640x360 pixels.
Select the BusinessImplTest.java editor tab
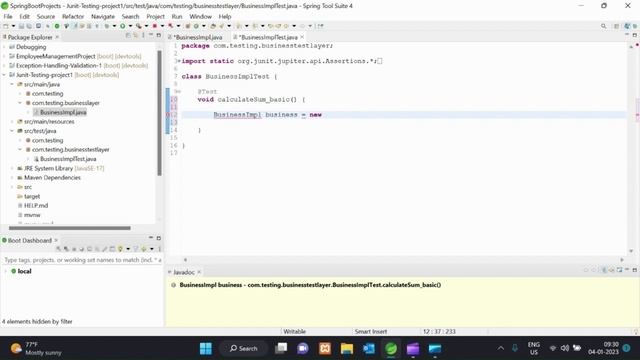[x=269, y=37]
